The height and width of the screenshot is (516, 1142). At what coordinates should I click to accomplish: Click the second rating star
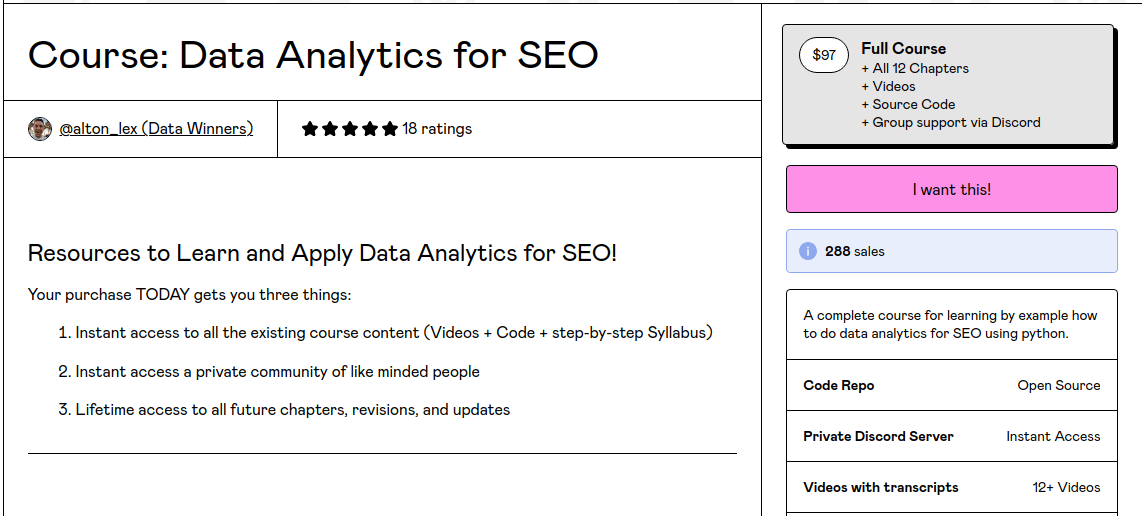coord(330,129)
